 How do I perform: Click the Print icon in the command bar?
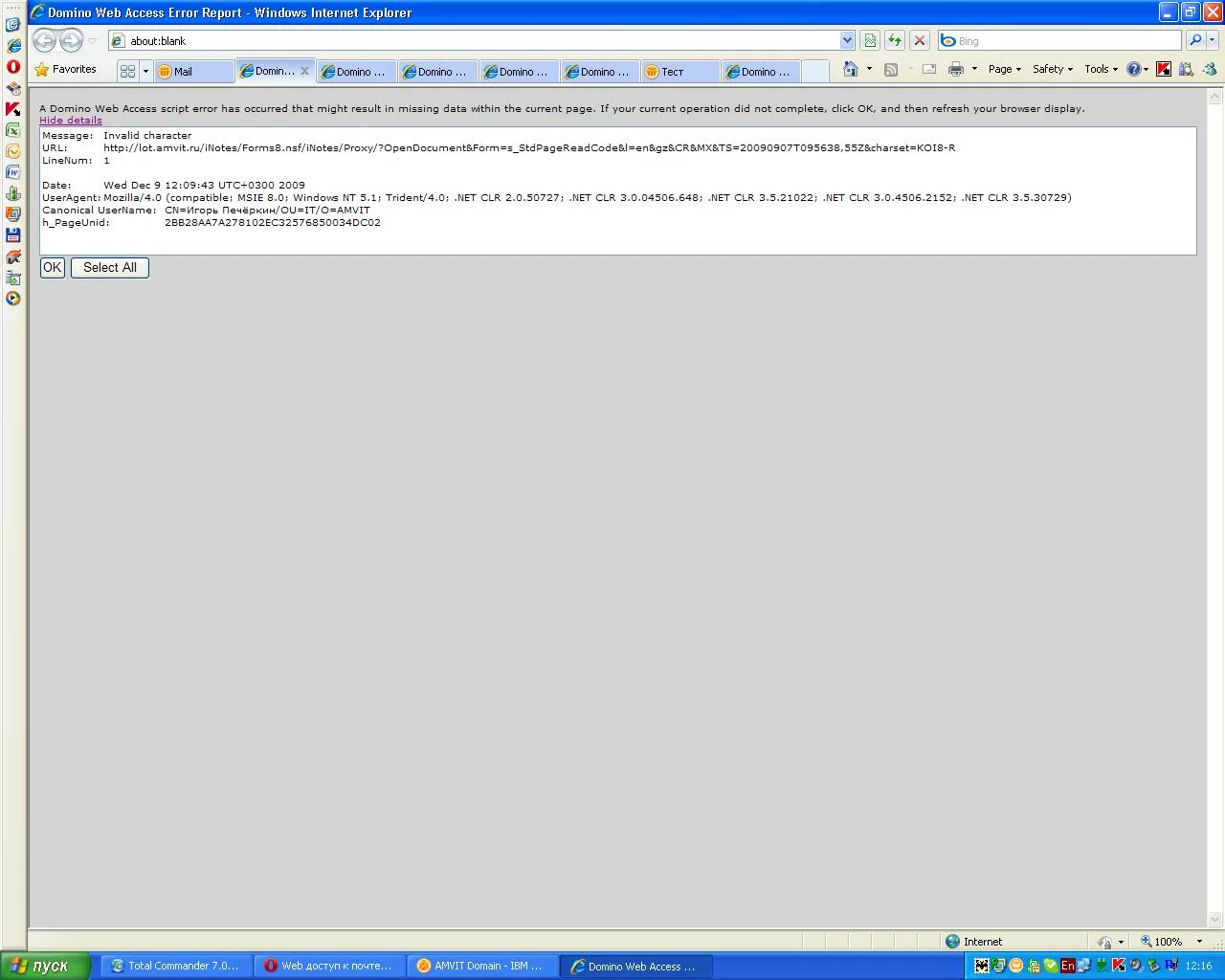click(955, 69)
